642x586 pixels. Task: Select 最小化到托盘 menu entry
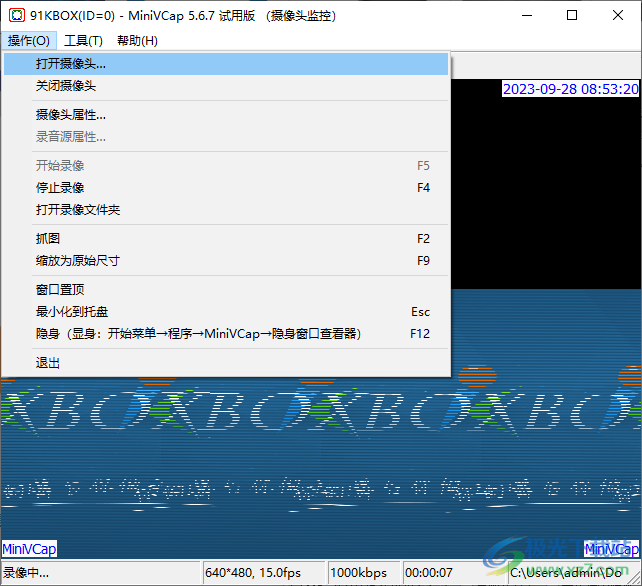[226, 312]
